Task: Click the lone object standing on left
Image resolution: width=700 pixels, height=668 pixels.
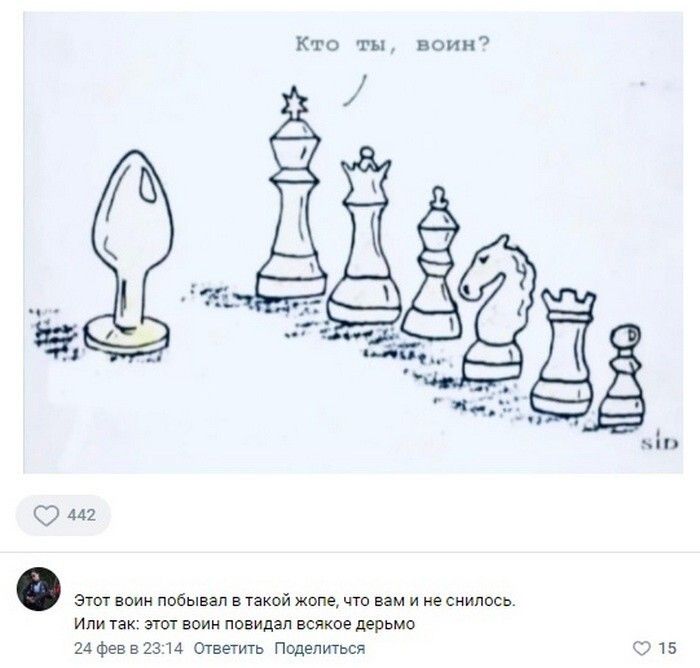Action: point(129,252)
